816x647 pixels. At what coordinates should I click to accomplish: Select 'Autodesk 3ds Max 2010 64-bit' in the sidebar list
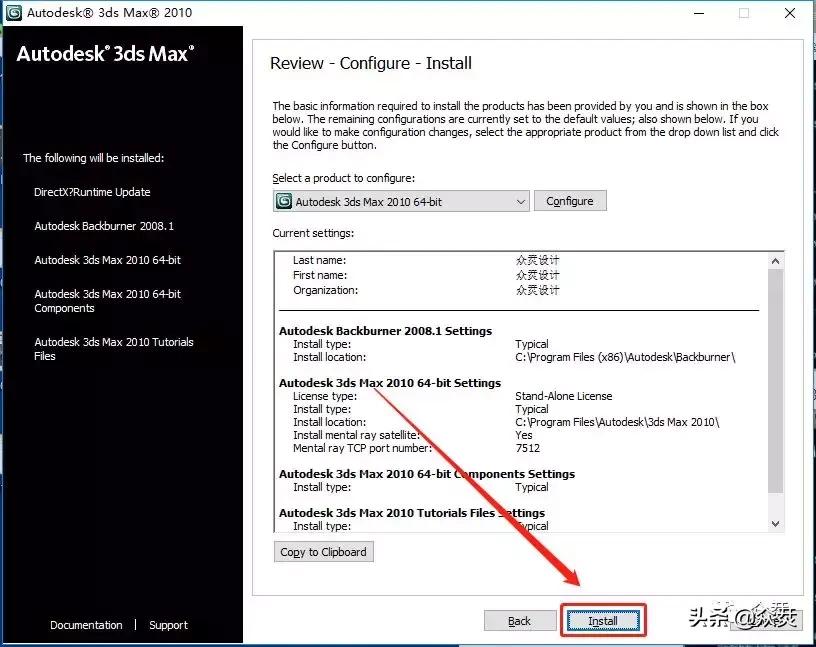tap(108, 260)
